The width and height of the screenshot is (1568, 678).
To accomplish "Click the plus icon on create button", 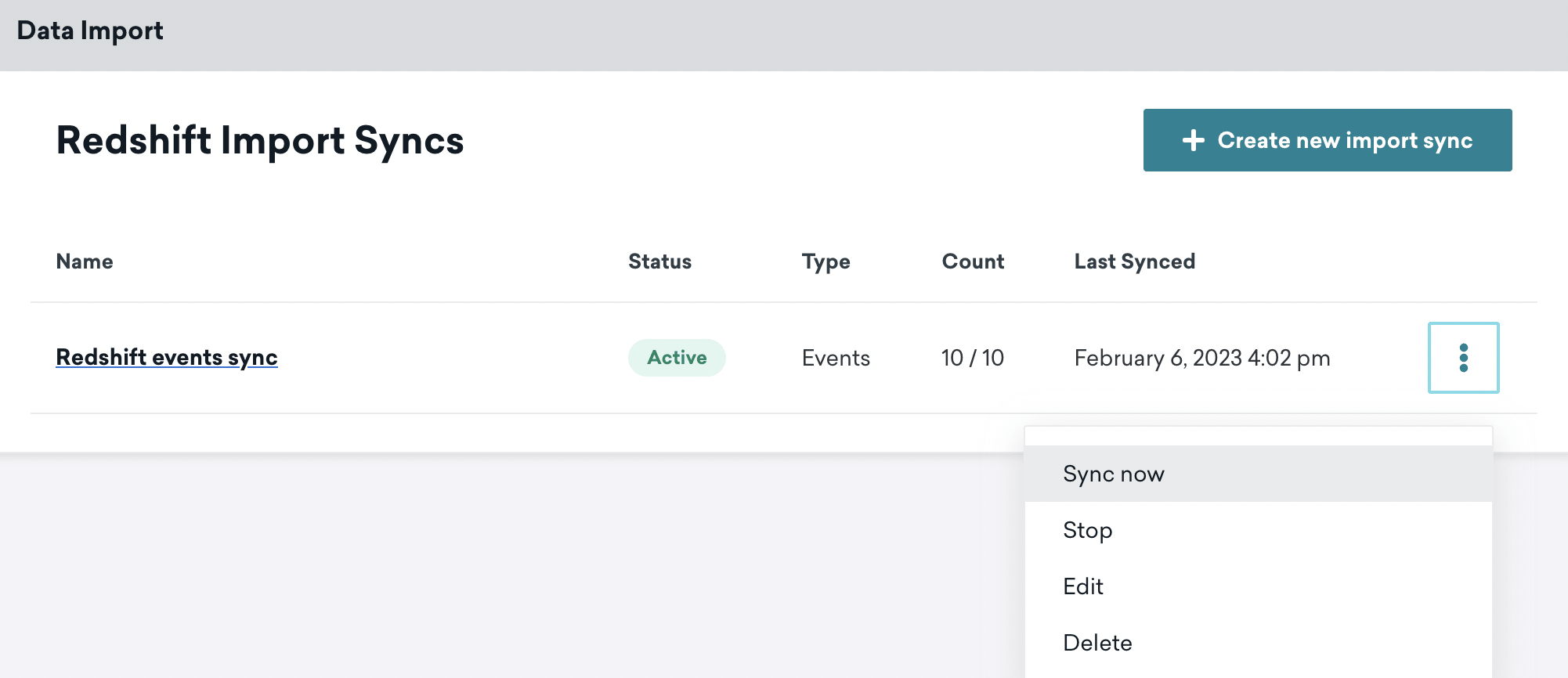I will (1193, 140).
